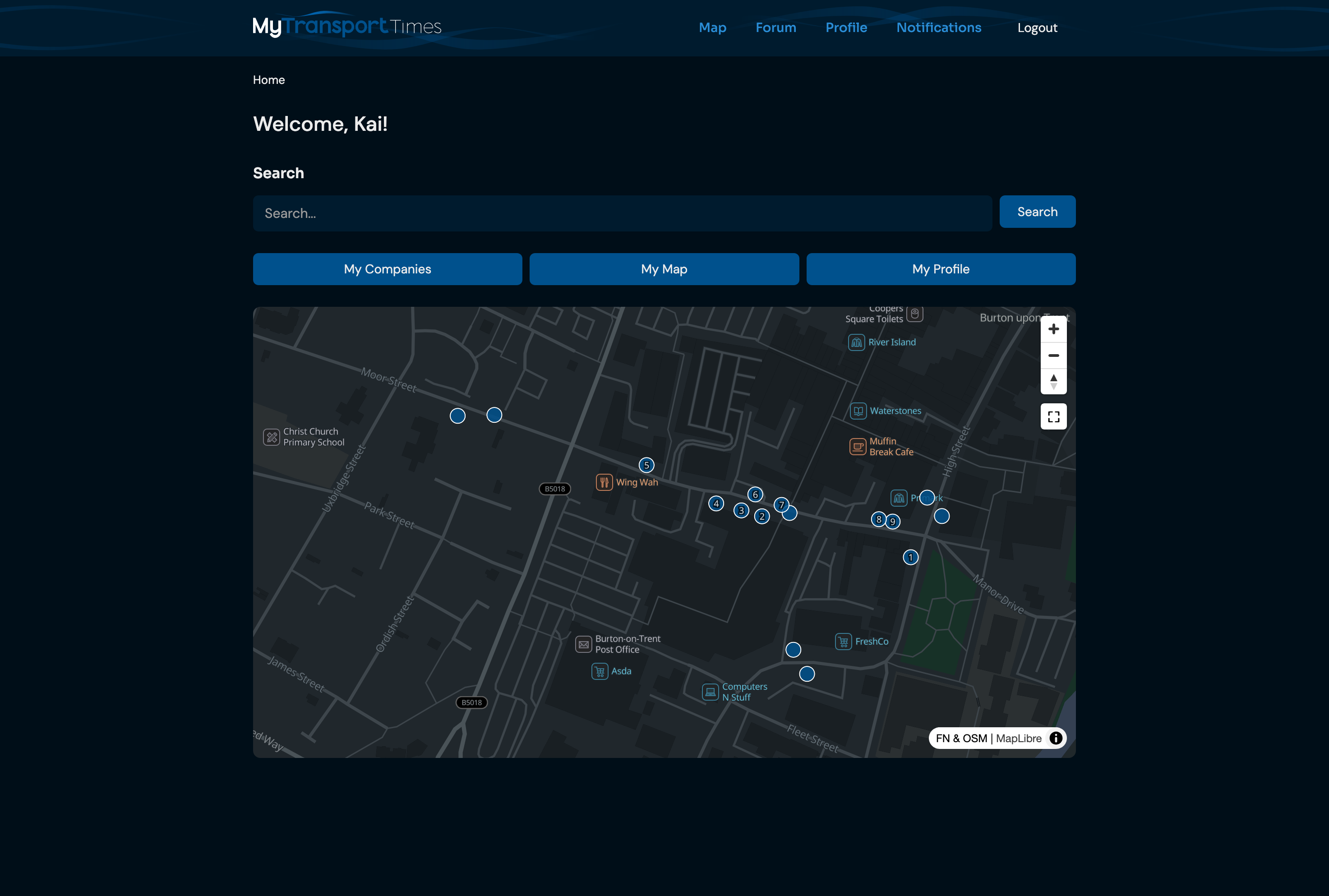
Task: Open My Map
Action: (664, 269)
